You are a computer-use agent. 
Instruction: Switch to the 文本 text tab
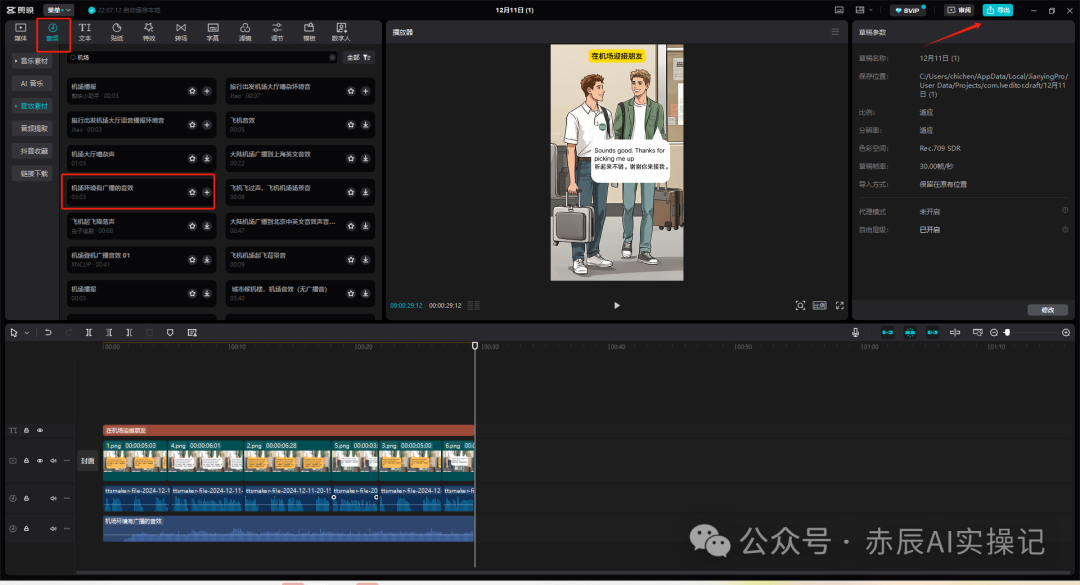[x=85, y=32]
